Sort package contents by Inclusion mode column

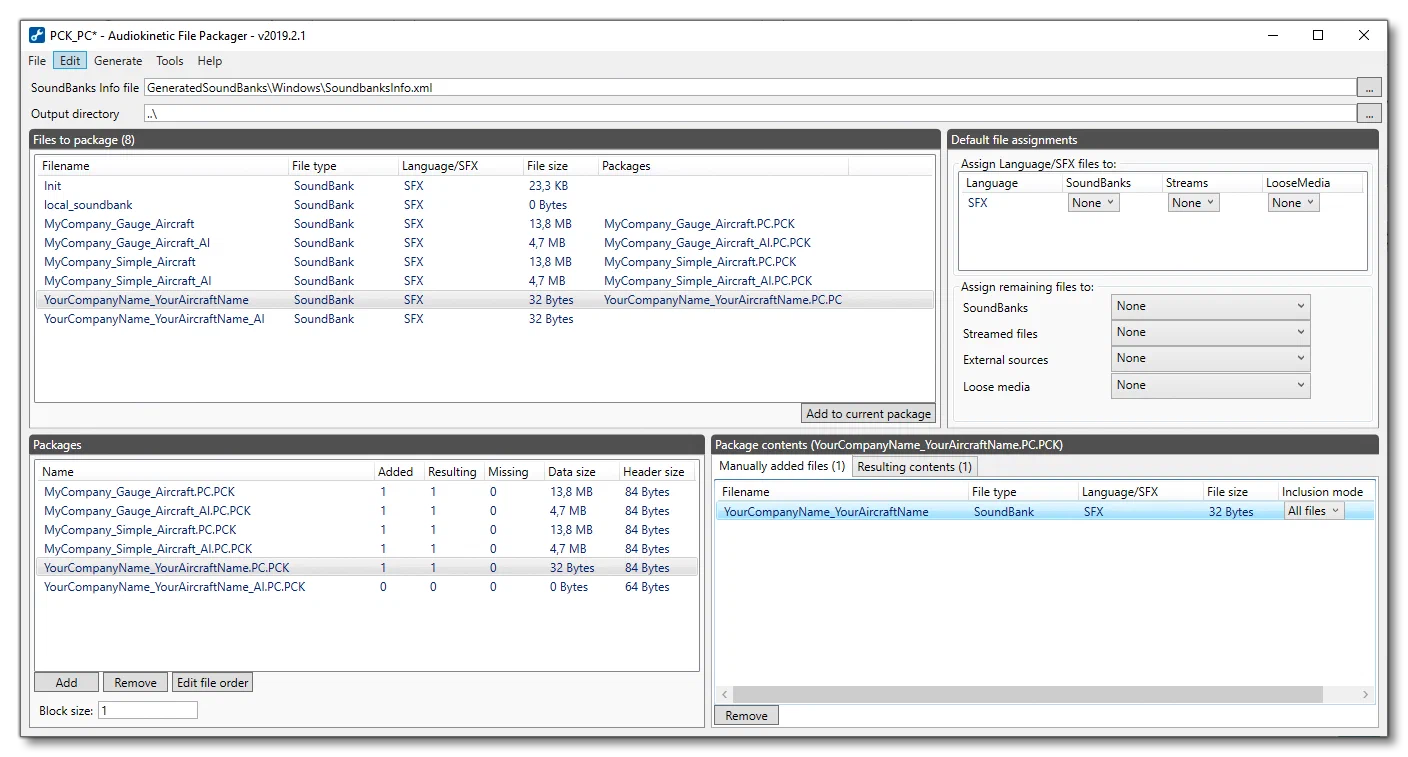(1324, 492)
